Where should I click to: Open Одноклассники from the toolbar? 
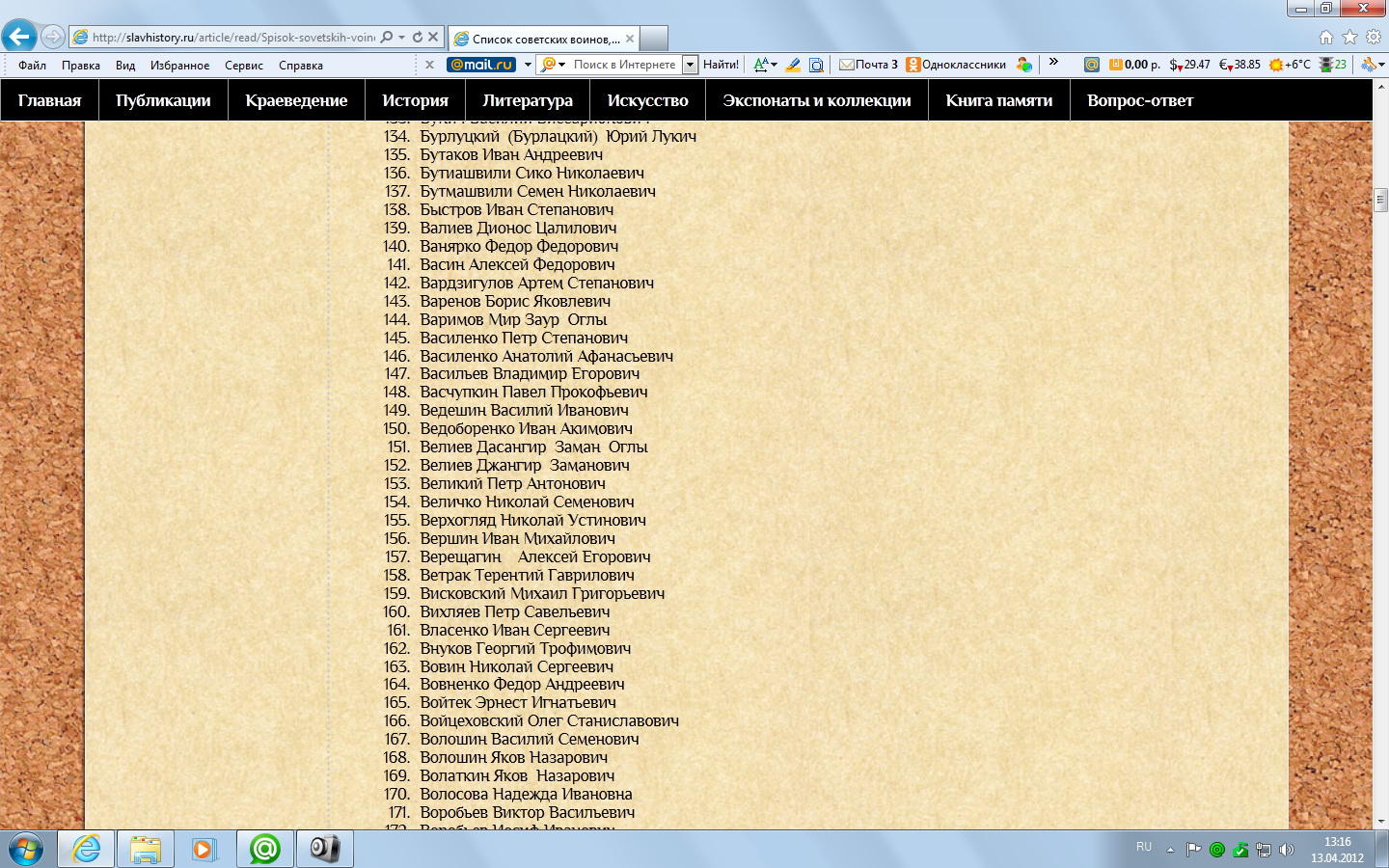coord(955,65)
